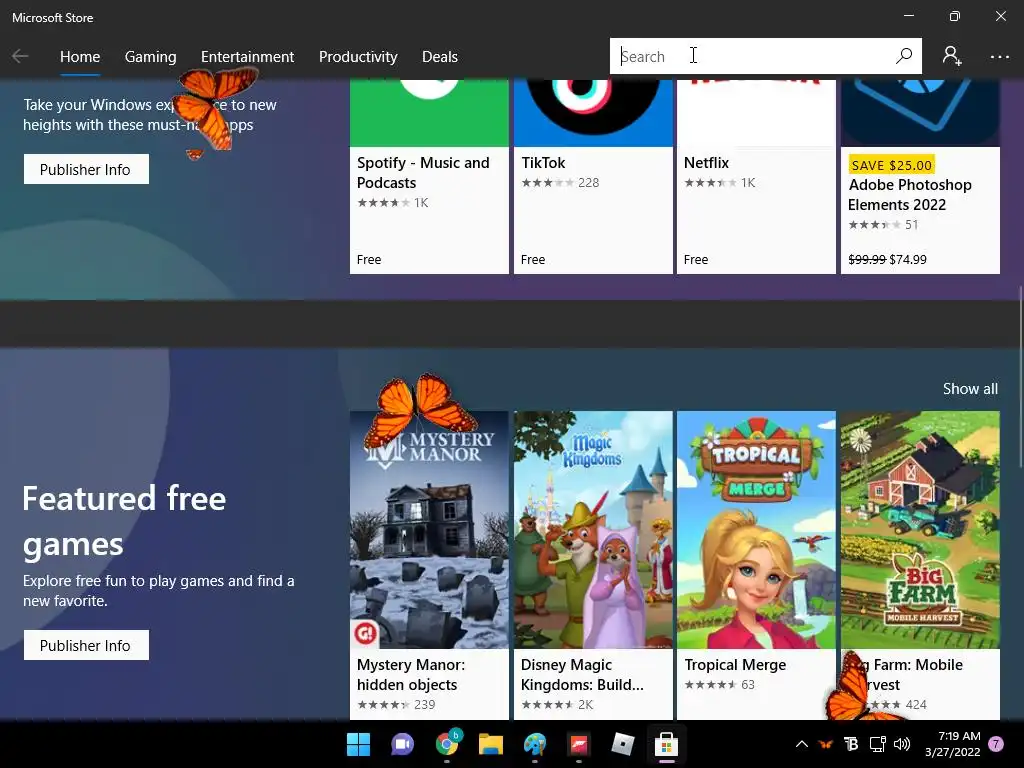Open the Entertainment tab
The height and width of the screenshot is (768, 1024).
(248, 57)
